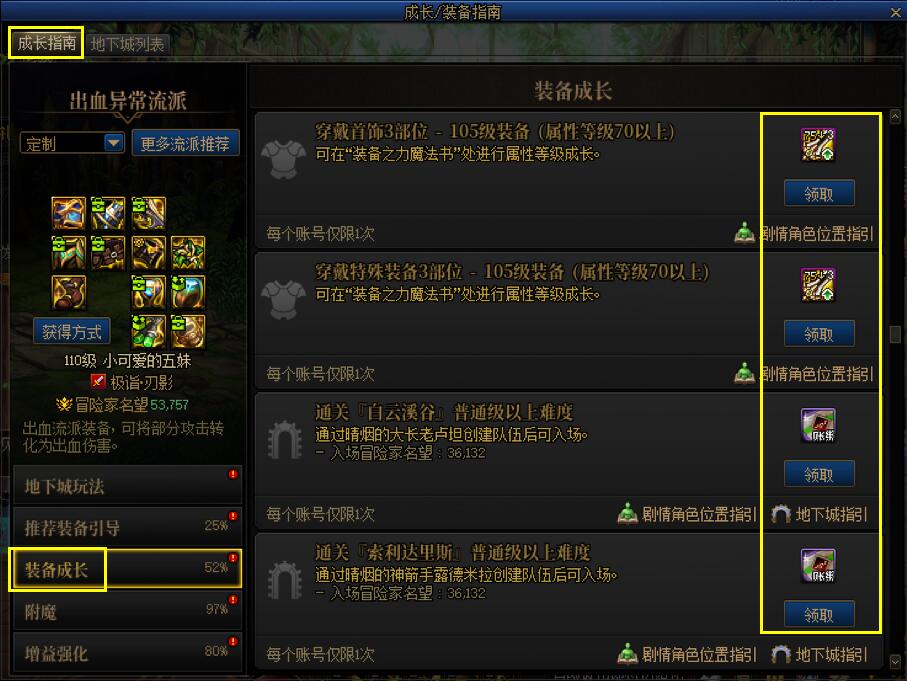907x681 pixels.
Task: Click the 获得方式 button
Action: click(x=71, y=332)
